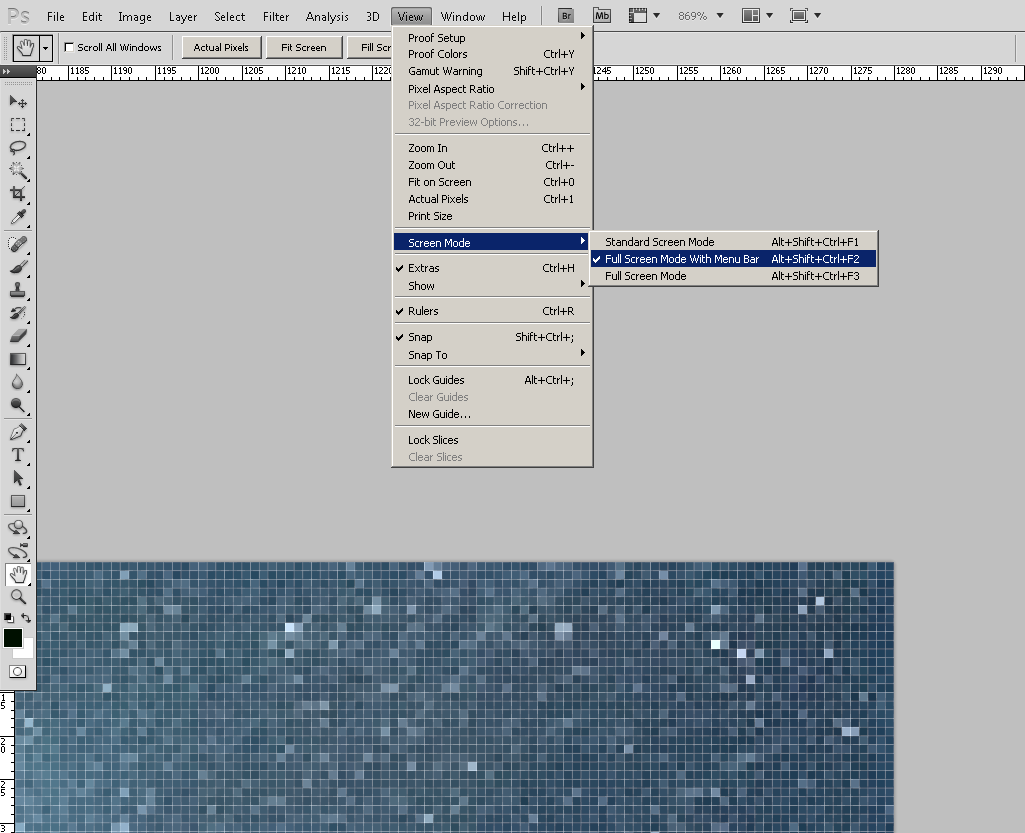Viewport: 1025px width, 833px height.
Task: Toggle Lock Slices option
Action: (x=492, y=440)
